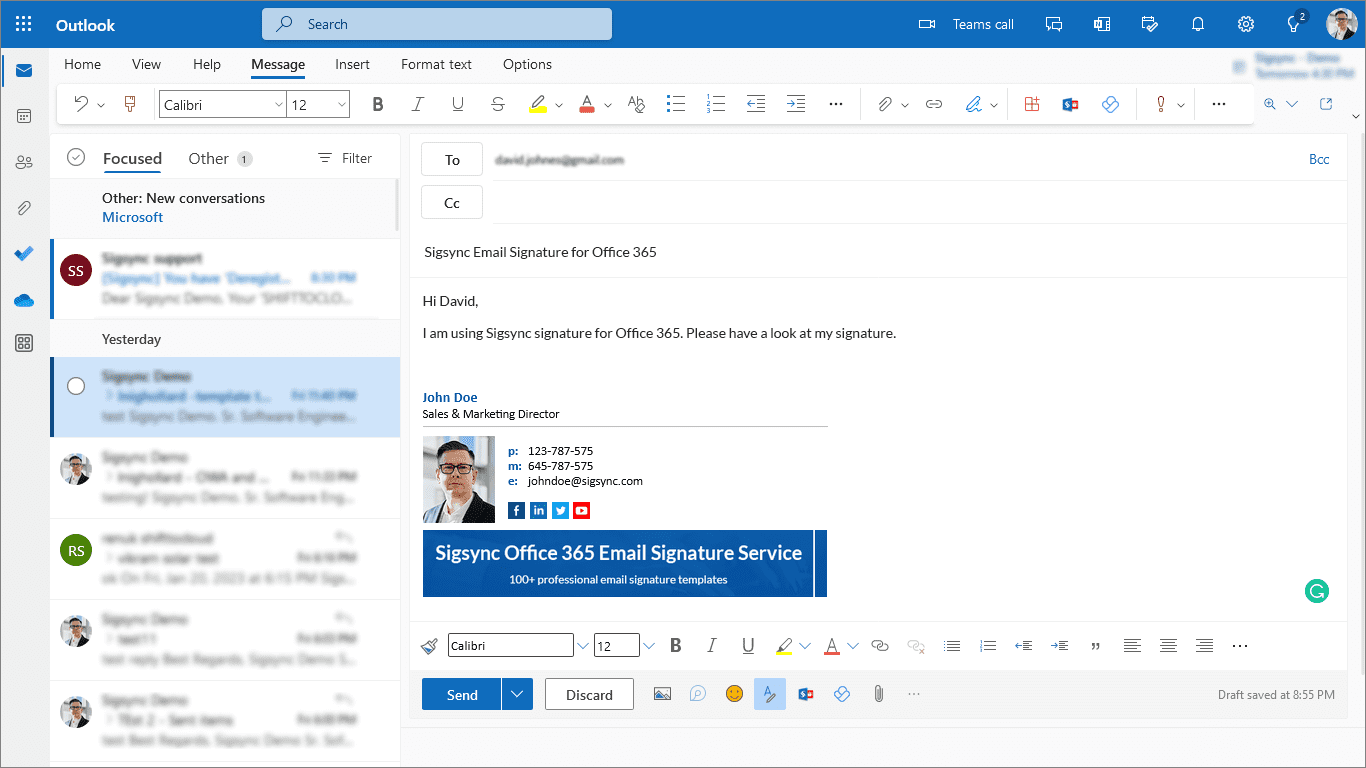Click the Grammarly icon in message body
Viewport: 1366px width, 768px height.
pyautogui.click(x=1317, y=591)
